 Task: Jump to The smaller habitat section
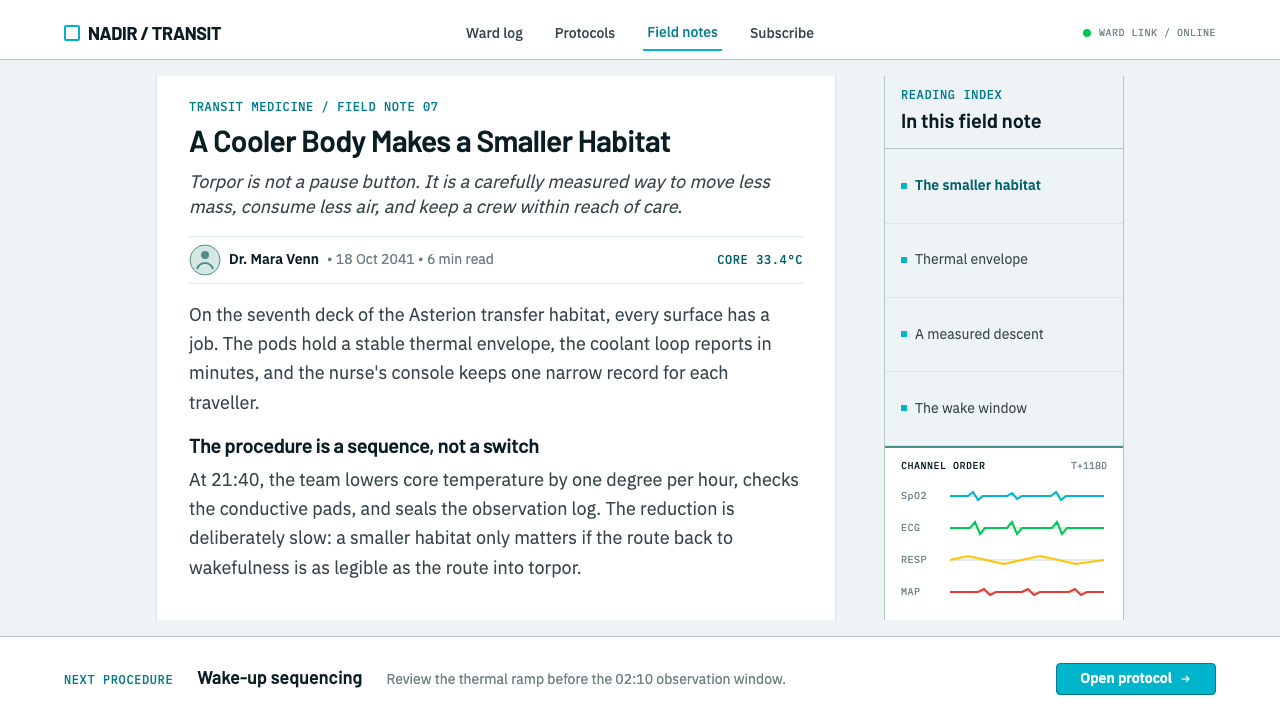coord(1004,186)
